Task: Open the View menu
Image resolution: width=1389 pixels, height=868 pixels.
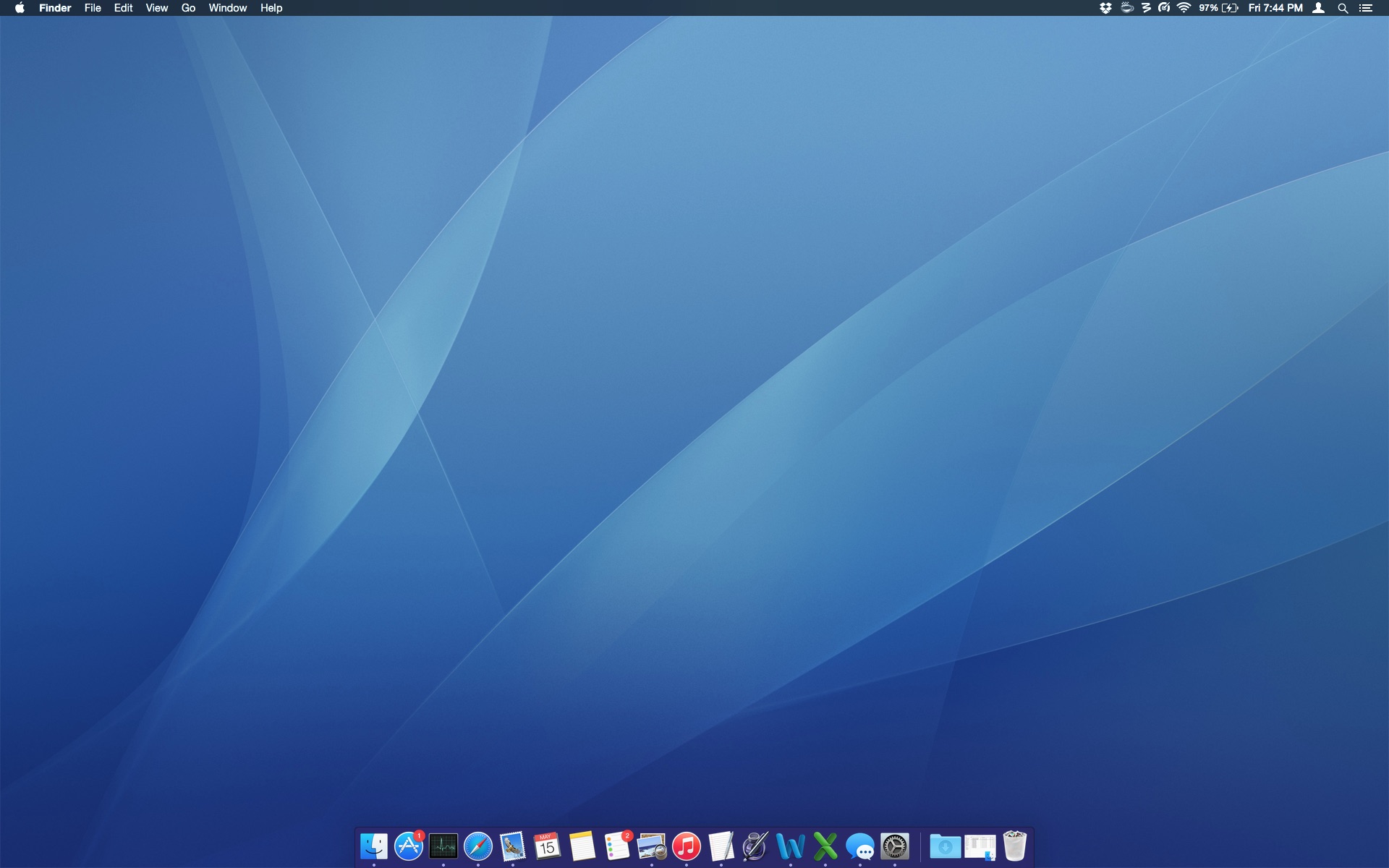Action: (x=157, y=8)
